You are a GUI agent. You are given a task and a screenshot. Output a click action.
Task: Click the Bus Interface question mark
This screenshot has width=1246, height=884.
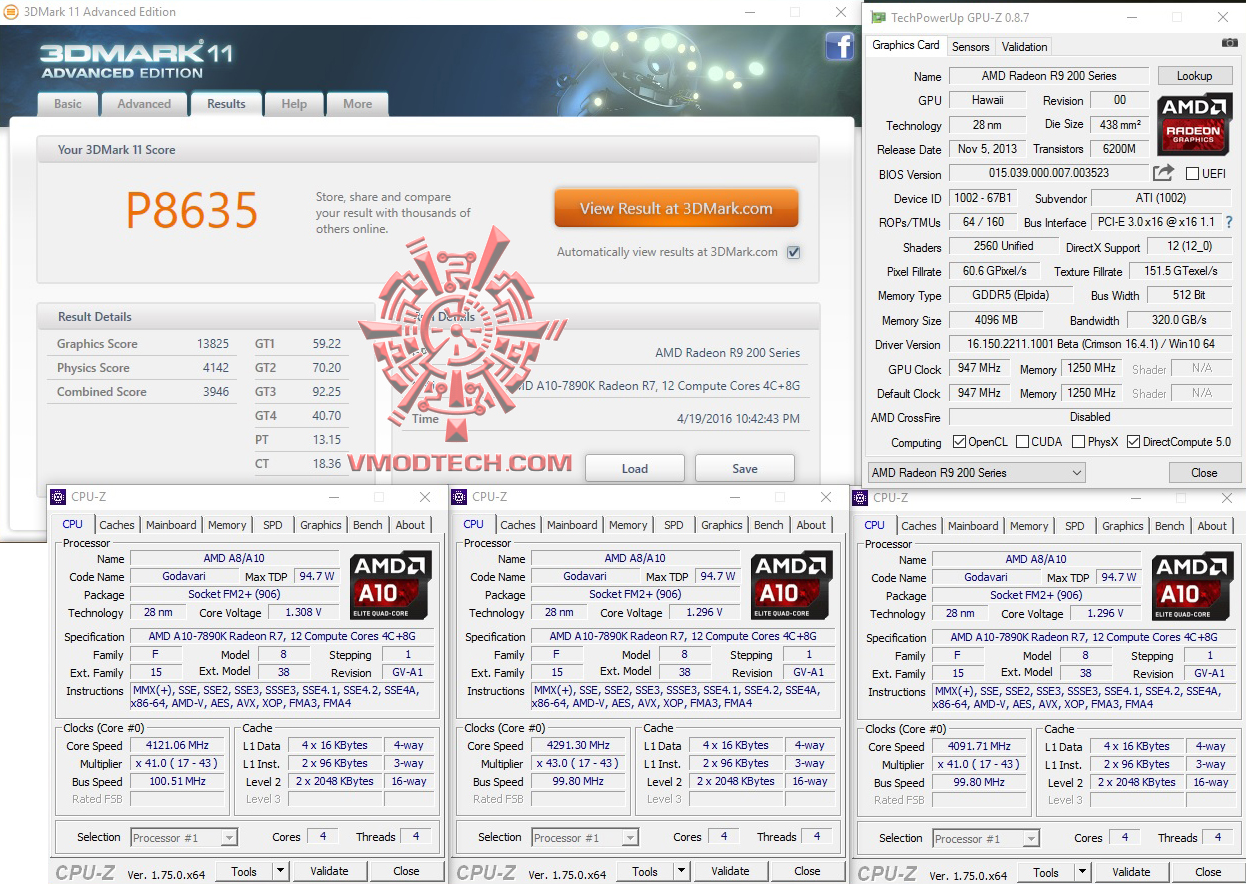coord(1229,222)
